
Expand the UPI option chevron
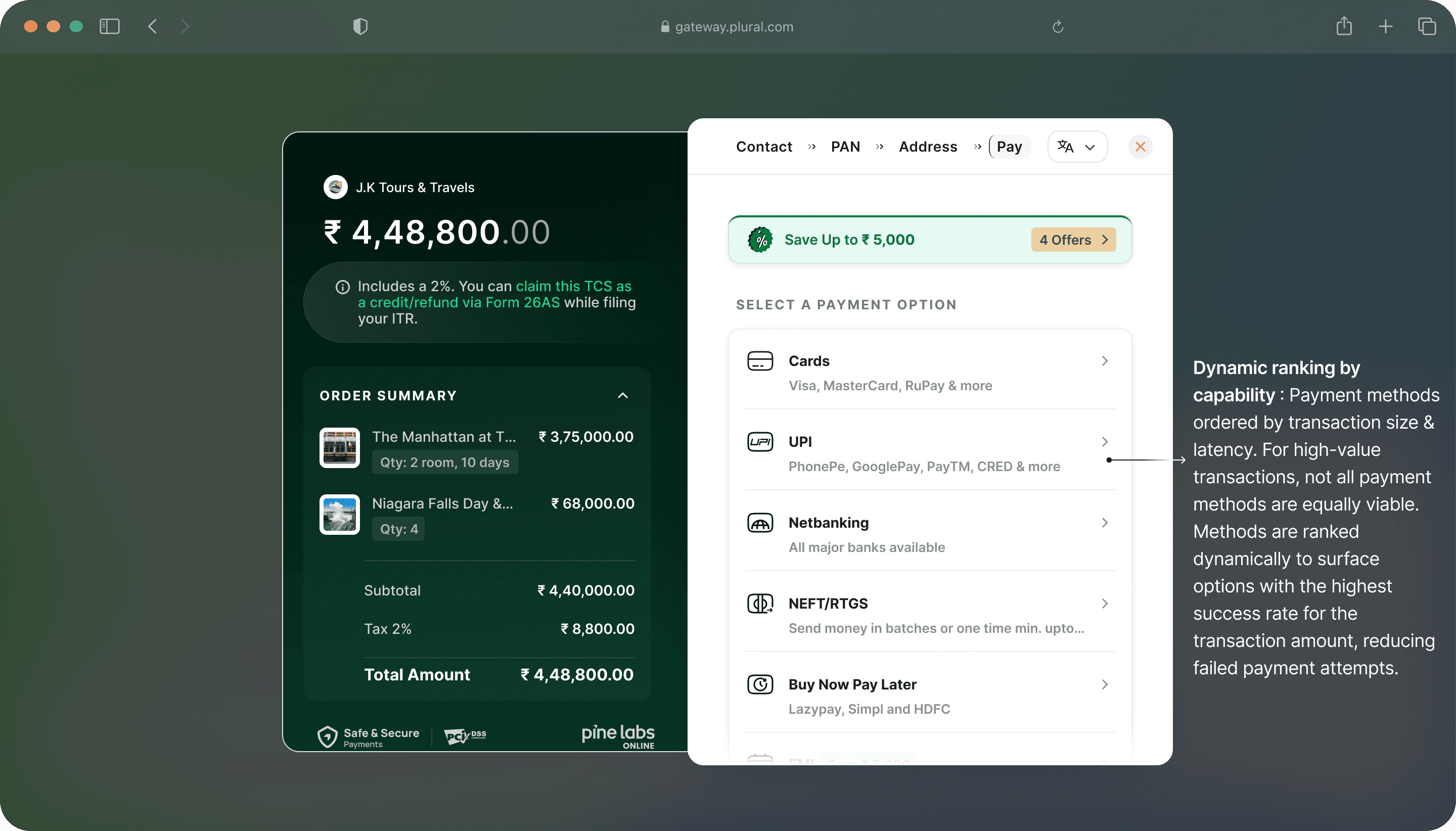click(1105, 442)
